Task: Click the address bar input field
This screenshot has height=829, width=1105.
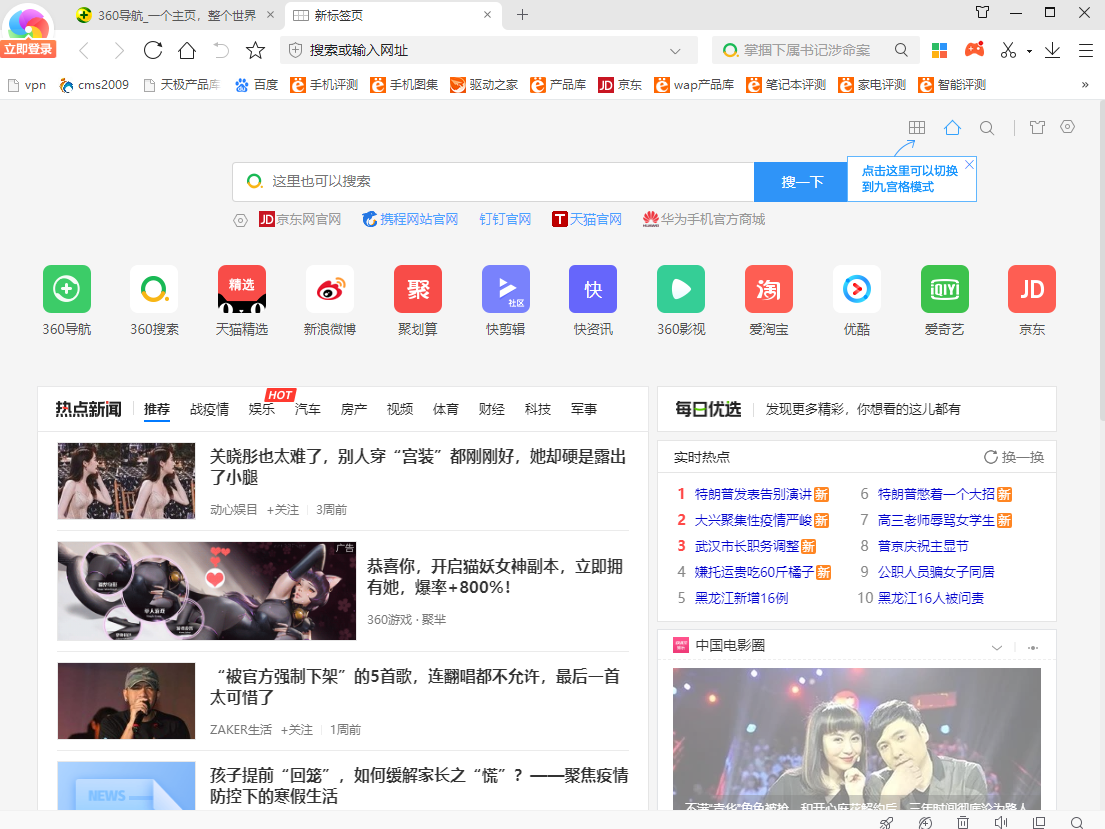Action: tap(486, 51)
